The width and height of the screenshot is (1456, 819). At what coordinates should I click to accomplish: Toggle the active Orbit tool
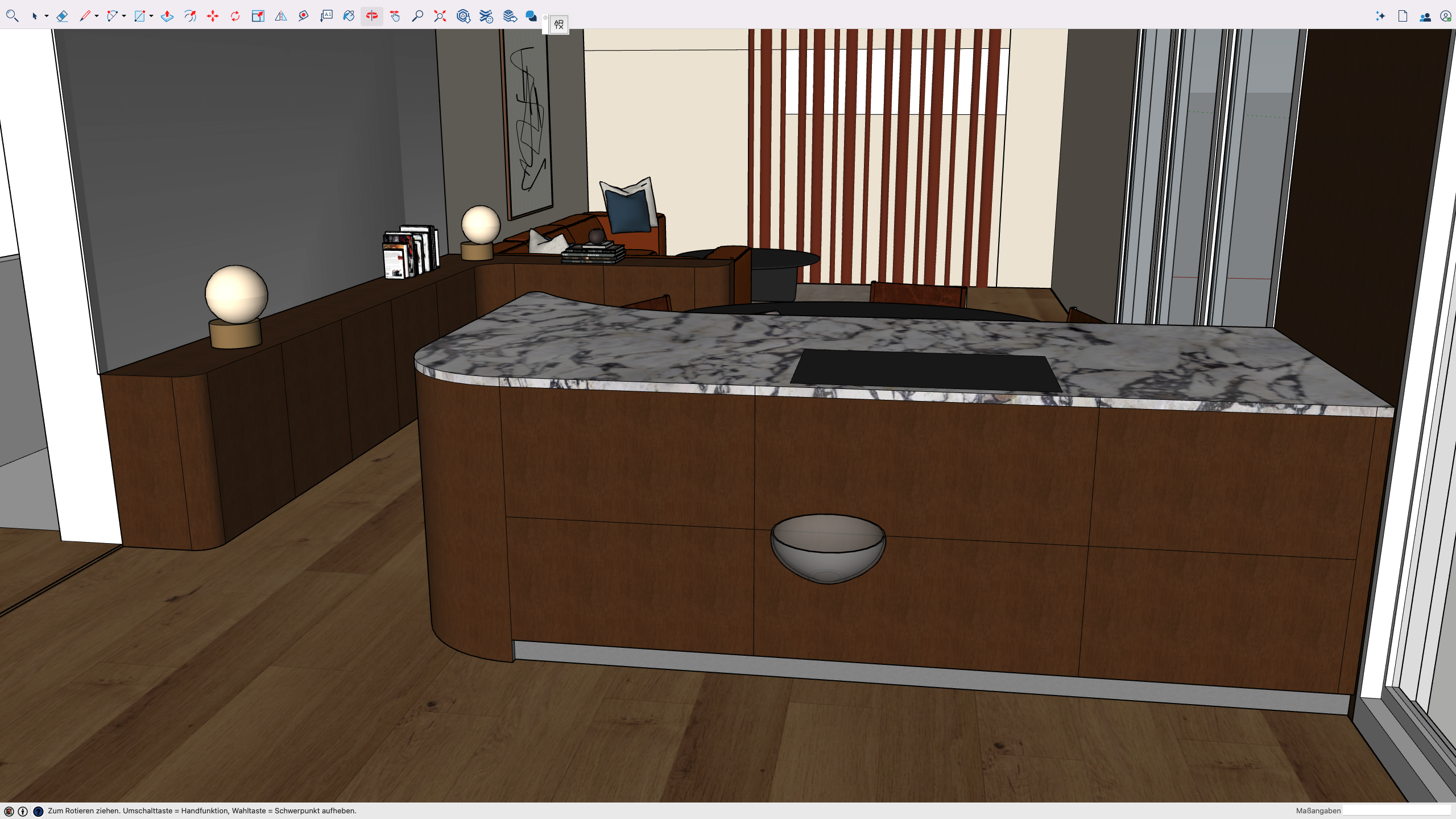[x=372, y=16]
